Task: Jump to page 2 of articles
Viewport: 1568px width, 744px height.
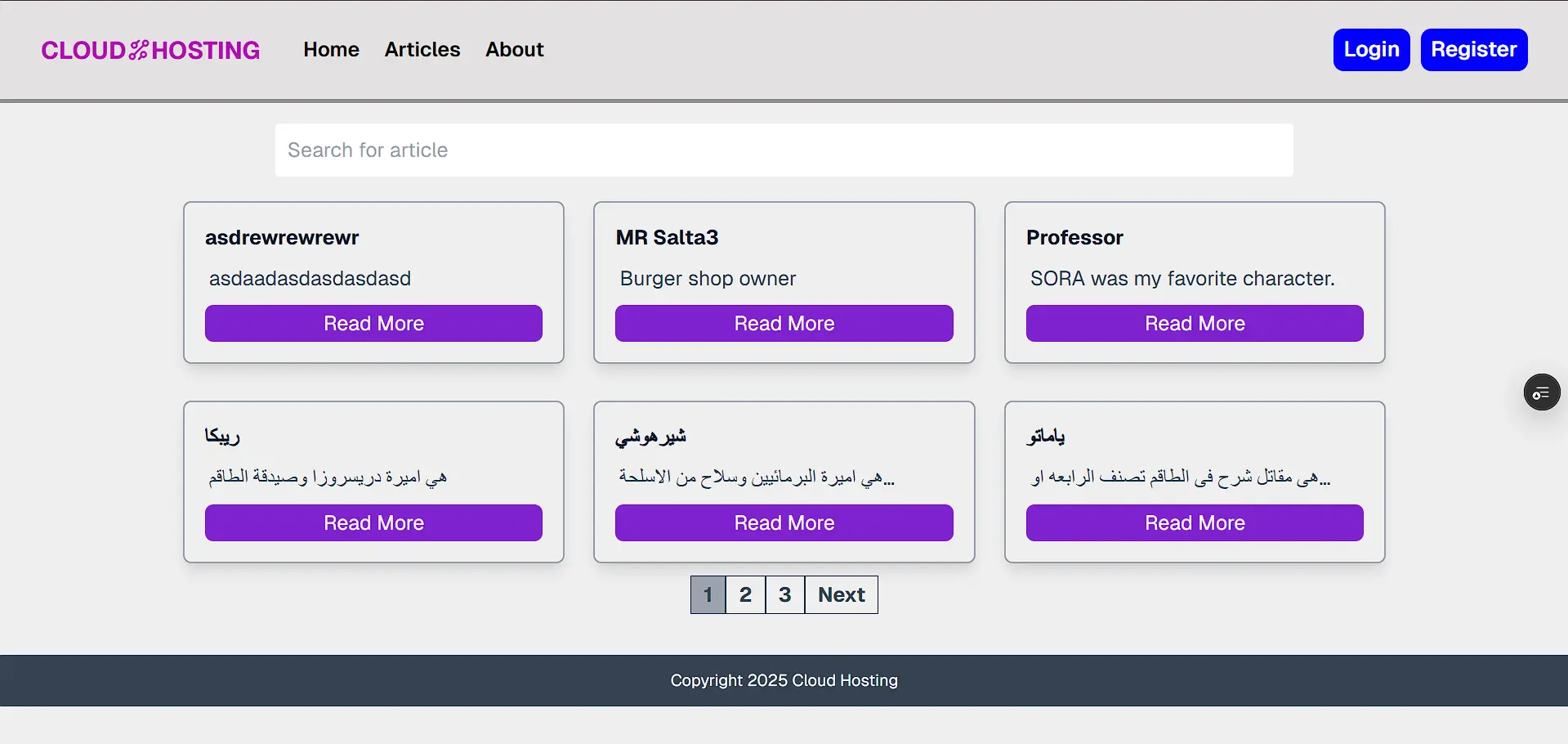Action: click(745, 595)
